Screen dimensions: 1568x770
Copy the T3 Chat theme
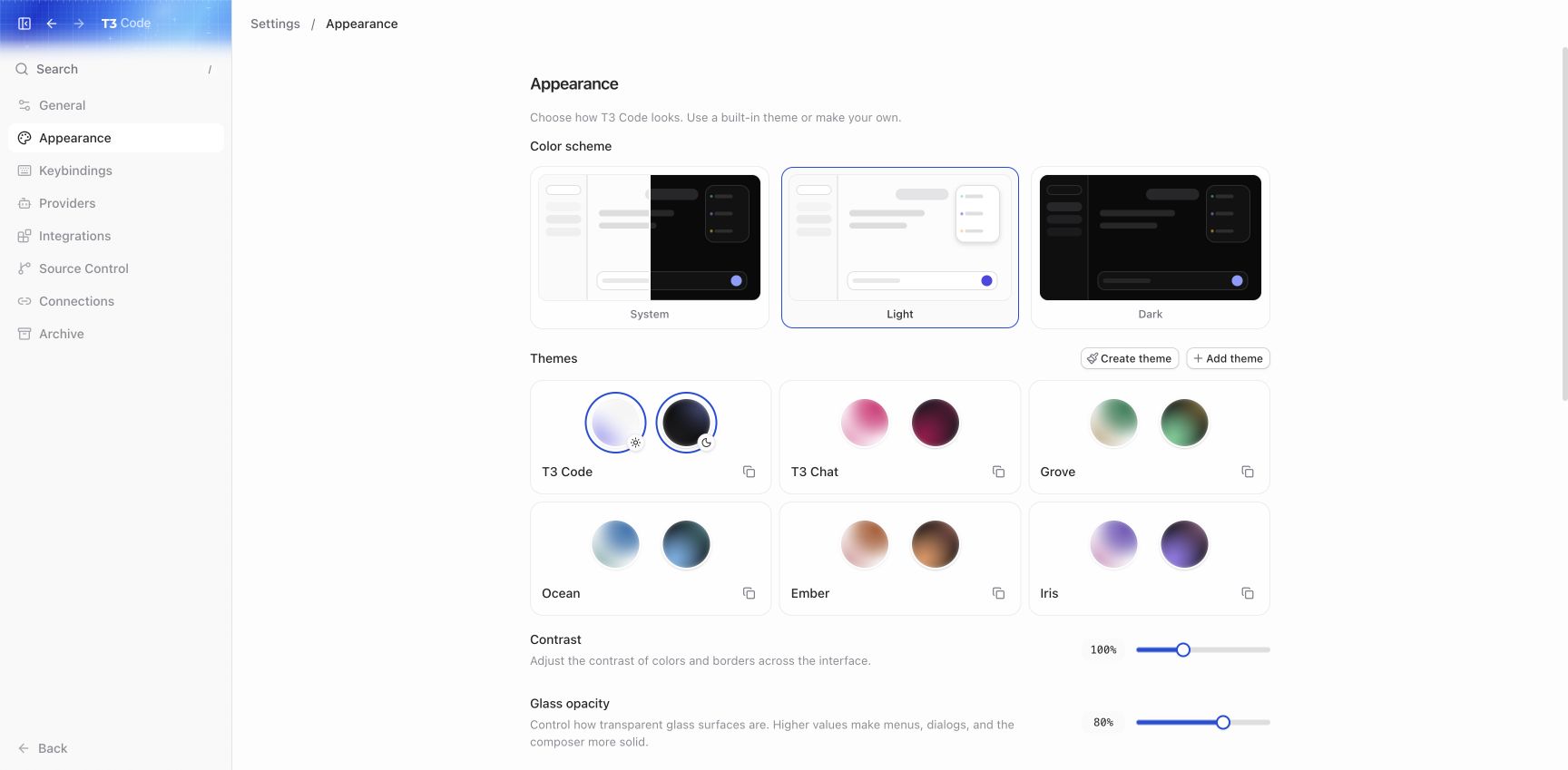pos(998,472)
